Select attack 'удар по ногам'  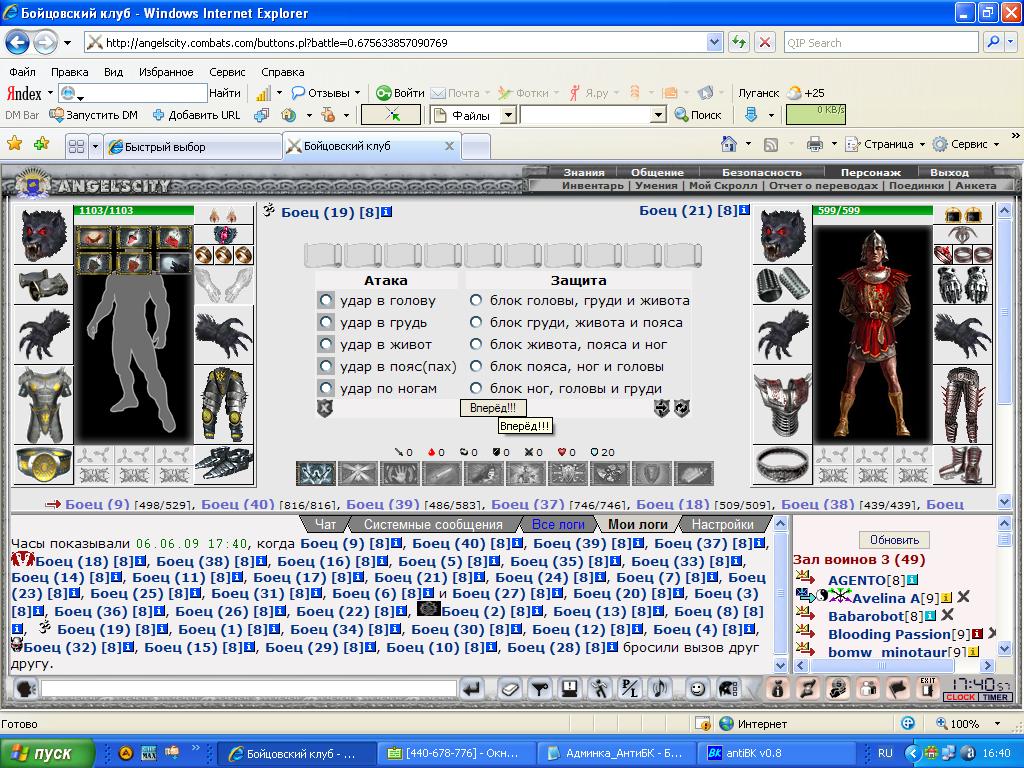325,388
